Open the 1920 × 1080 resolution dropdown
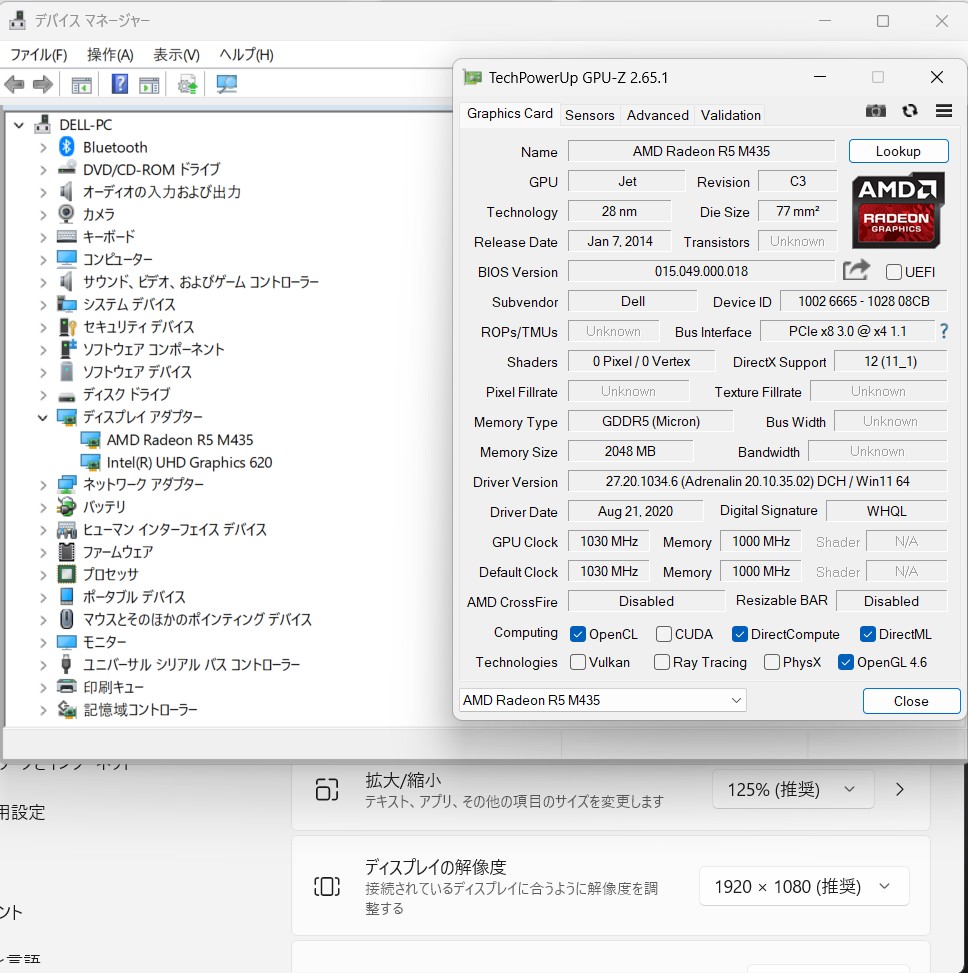 click(804, 886)
